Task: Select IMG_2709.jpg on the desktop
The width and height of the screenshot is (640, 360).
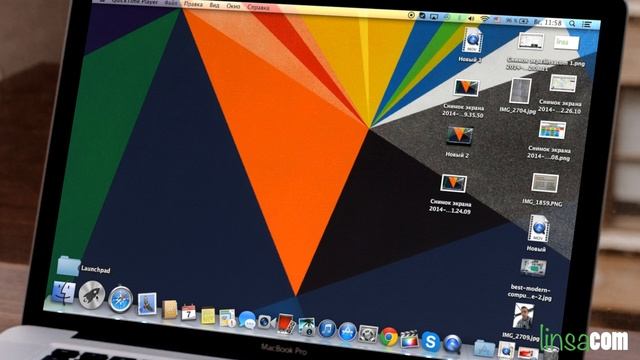Action: click(x=524, y=316)
